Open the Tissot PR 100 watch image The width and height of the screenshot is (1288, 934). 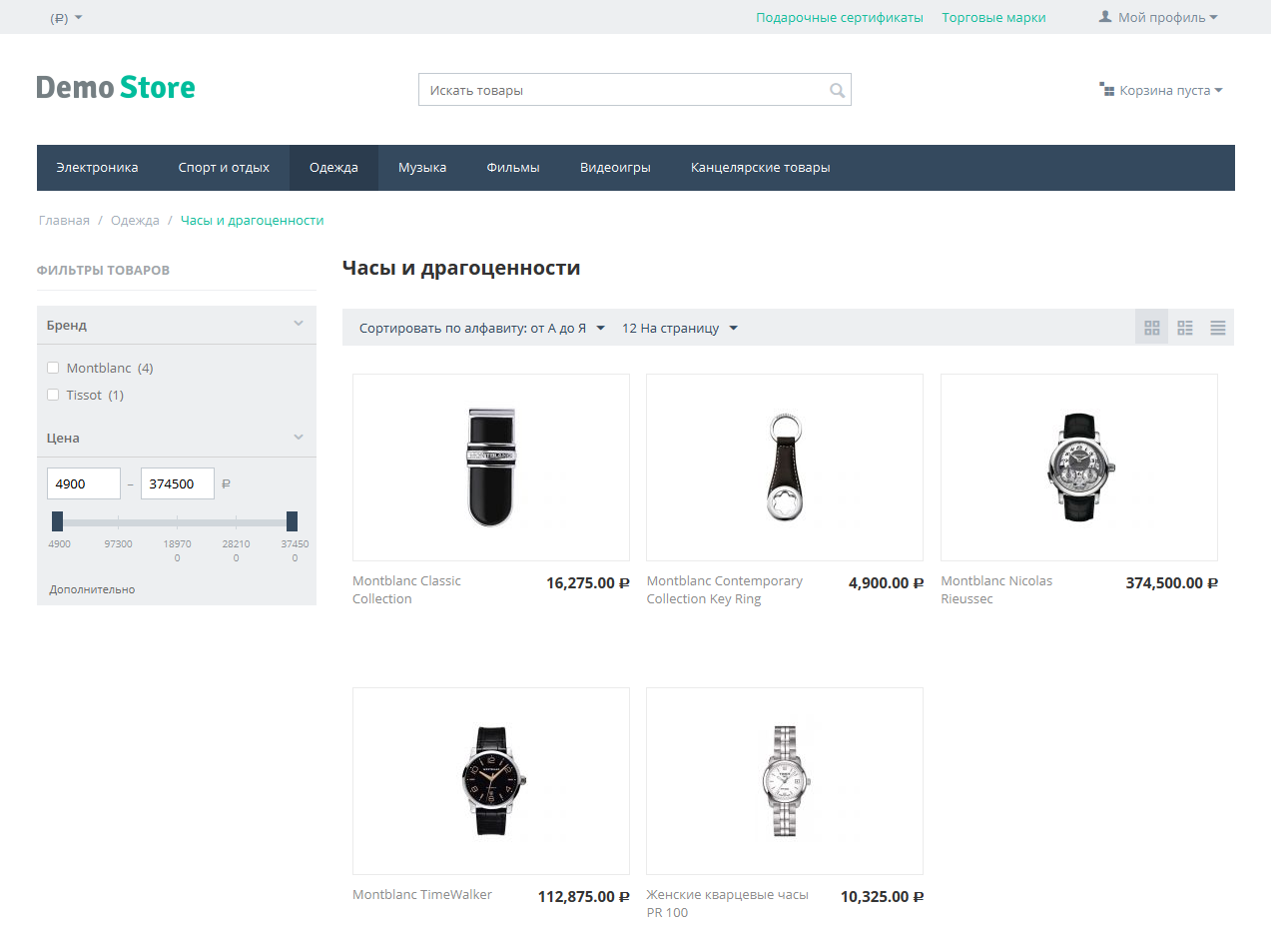pos(785,781)
